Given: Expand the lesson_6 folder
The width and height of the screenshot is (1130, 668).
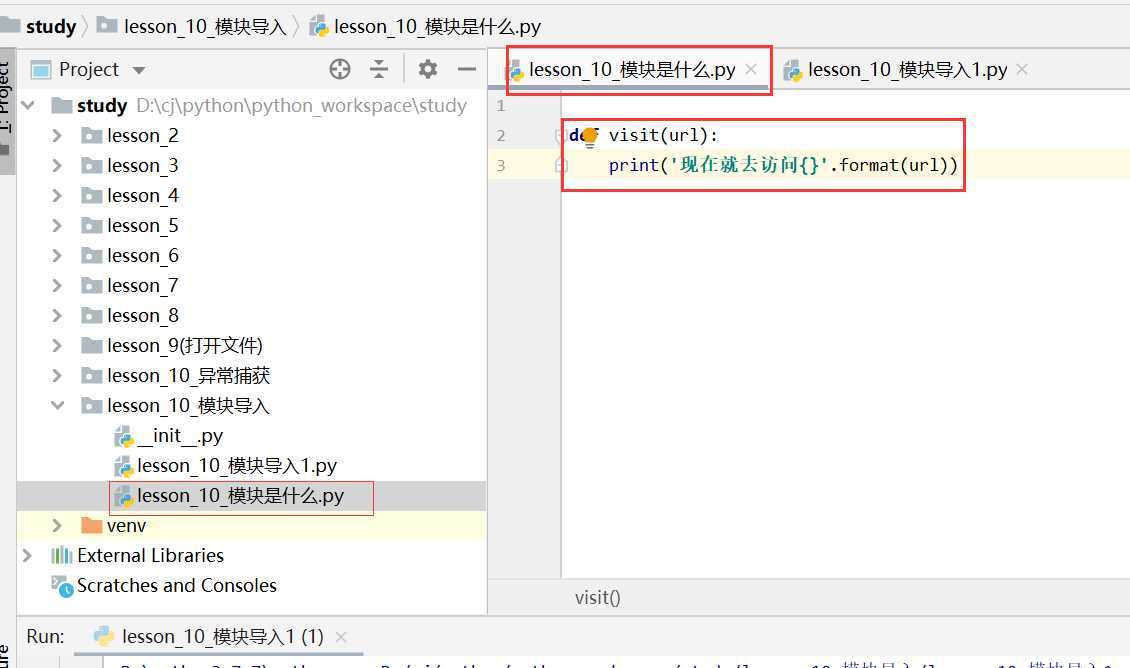Looking at the screenshot, I should click(x=57, y=256).
